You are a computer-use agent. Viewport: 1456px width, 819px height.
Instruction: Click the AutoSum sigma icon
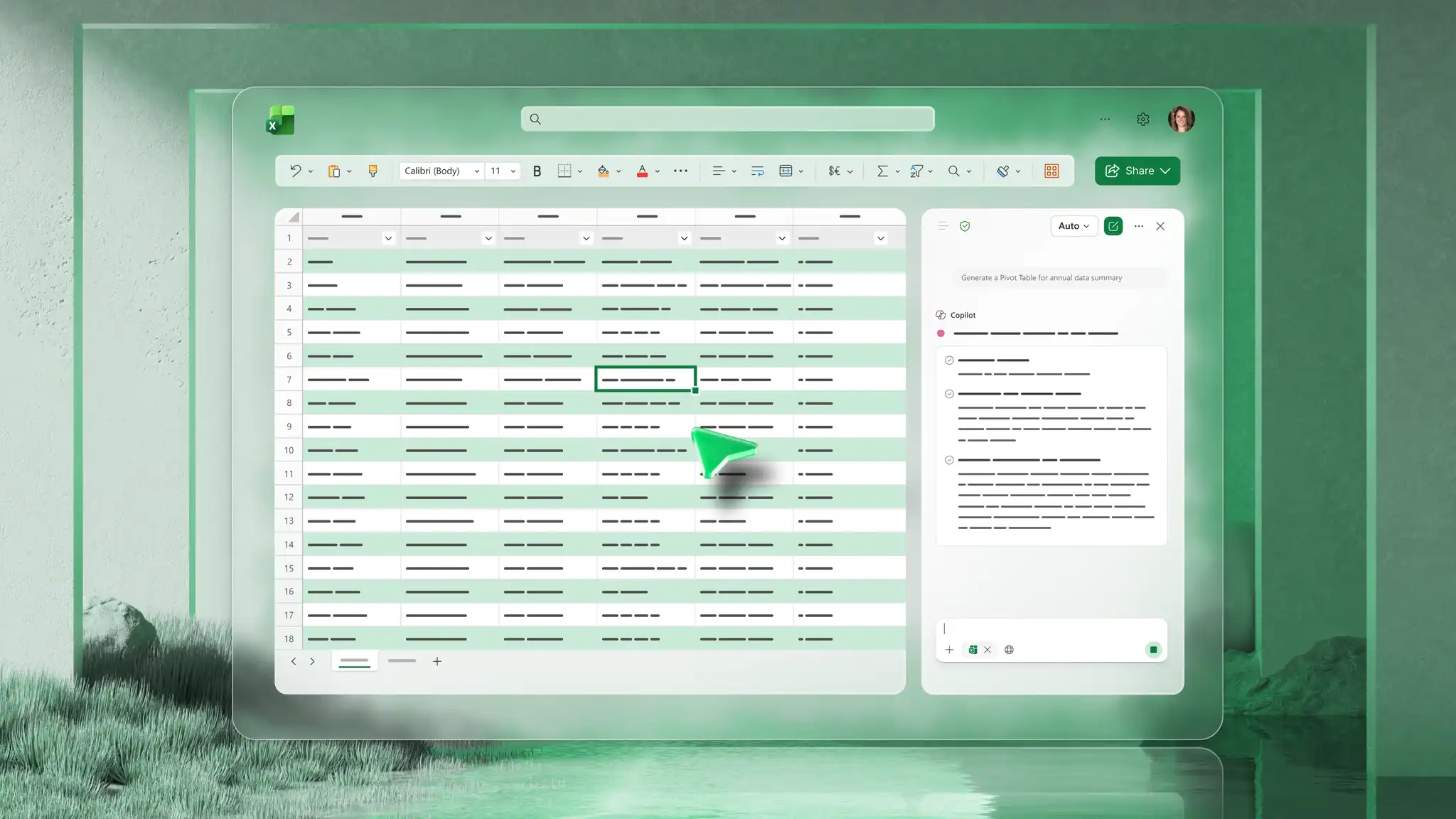click(x=882, y=171)
